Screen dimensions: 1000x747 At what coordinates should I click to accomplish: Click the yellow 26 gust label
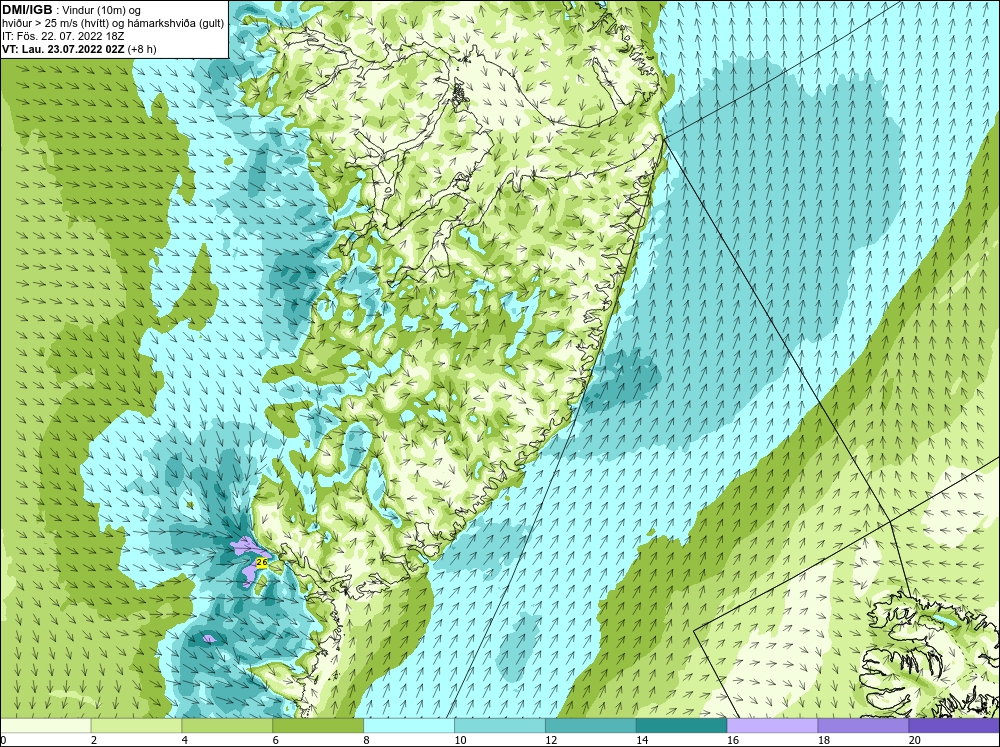click(261, 562)
